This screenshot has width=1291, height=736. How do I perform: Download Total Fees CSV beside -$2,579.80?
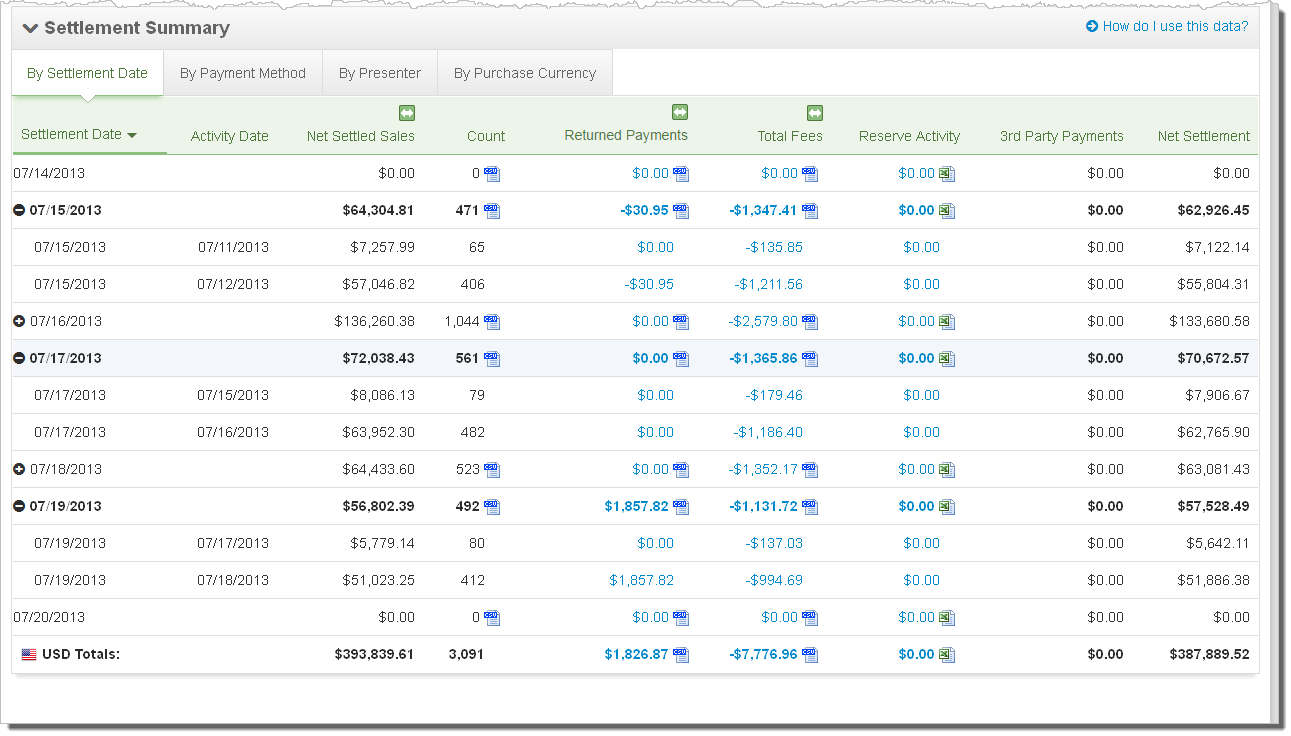point(810,322)
